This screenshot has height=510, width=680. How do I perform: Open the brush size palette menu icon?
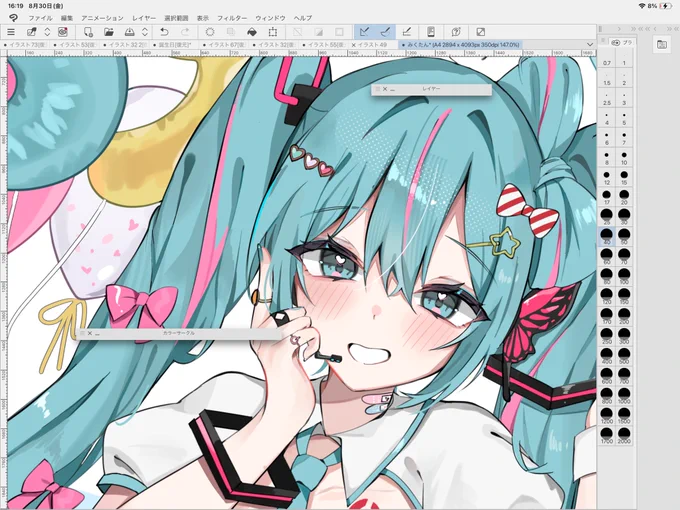point(603,41)
